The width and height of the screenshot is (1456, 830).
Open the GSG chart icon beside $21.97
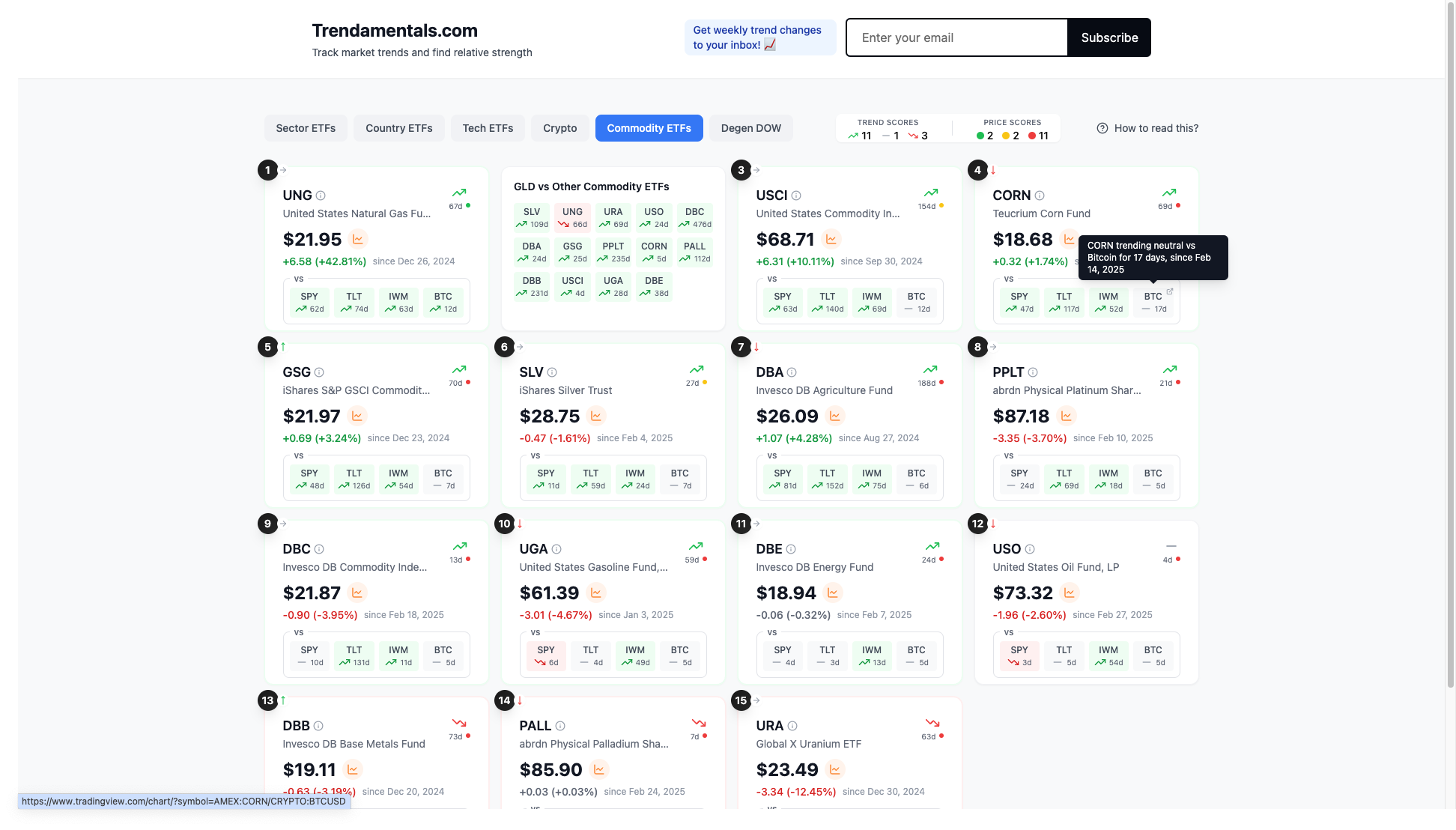pyautogui.click(x=357, y=416)
